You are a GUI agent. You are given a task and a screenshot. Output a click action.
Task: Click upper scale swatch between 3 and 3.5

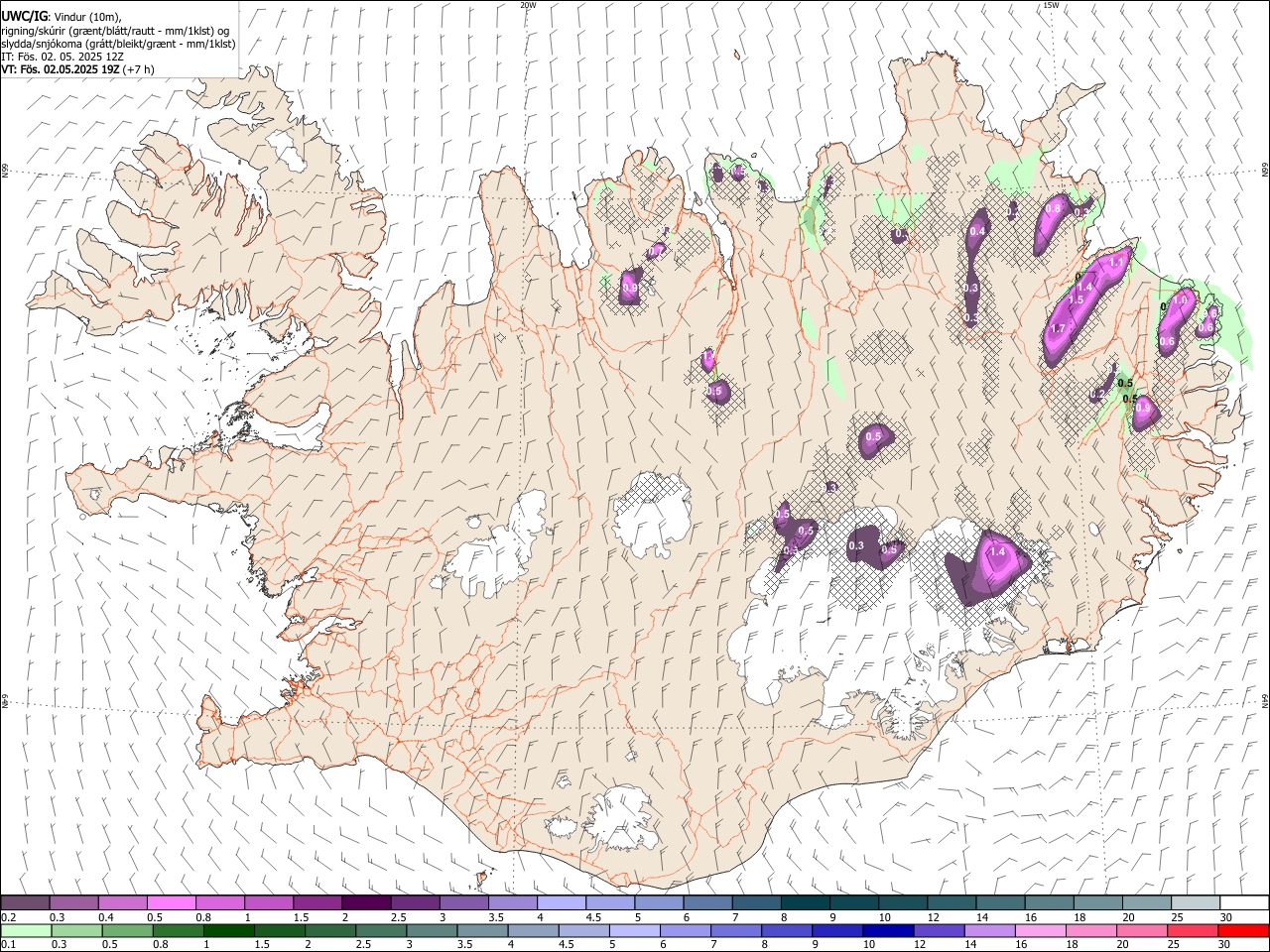pyautogui.click(x=463, y=902)
